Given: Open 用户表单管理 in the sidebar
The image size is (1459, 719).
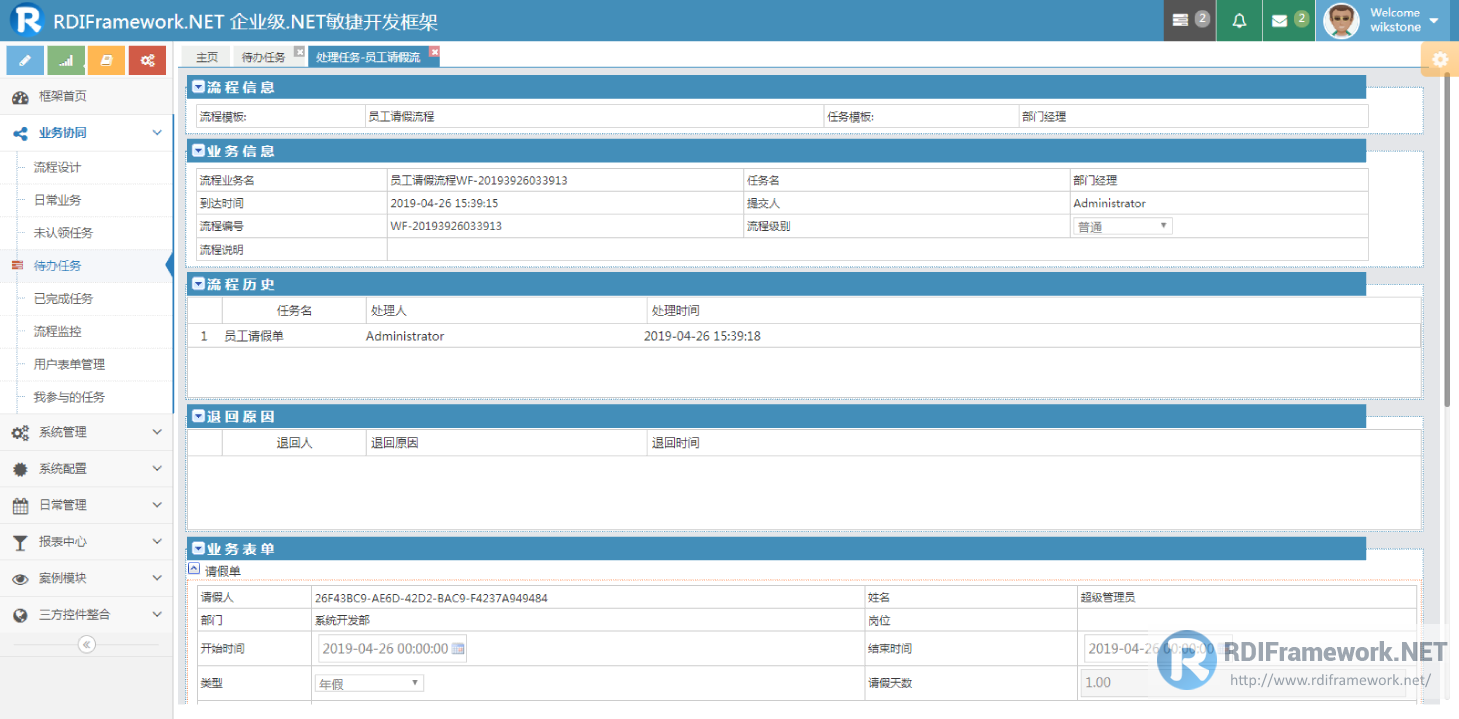Looking at the screenshot, I should pos(69,364).
